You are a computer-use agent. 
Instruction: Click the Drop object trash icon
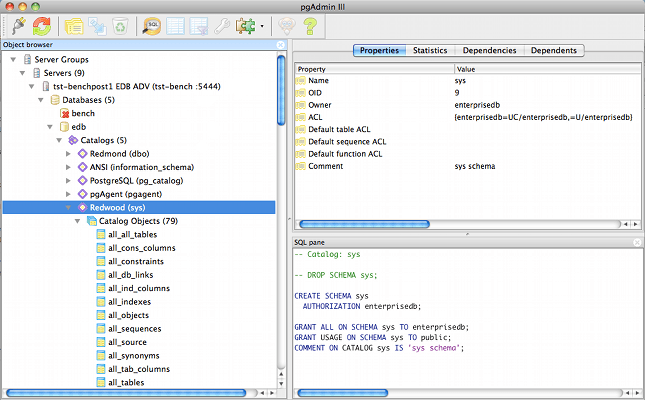[x=120, y=26]
